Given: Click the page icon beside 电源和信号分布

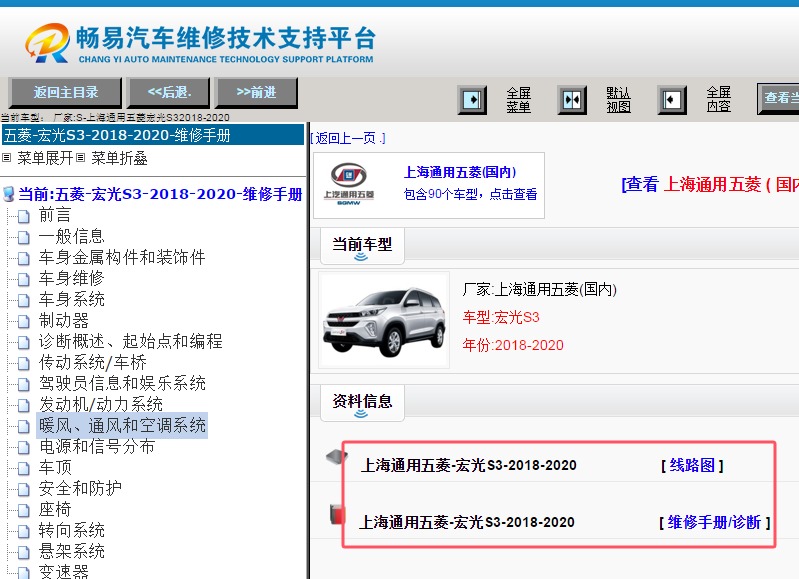Looking at the screenshot, I should 23,448.
